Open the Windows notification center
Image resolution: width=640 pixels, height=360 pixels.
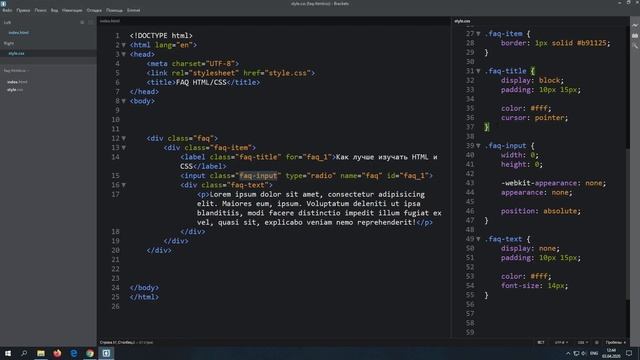[629, 353]
